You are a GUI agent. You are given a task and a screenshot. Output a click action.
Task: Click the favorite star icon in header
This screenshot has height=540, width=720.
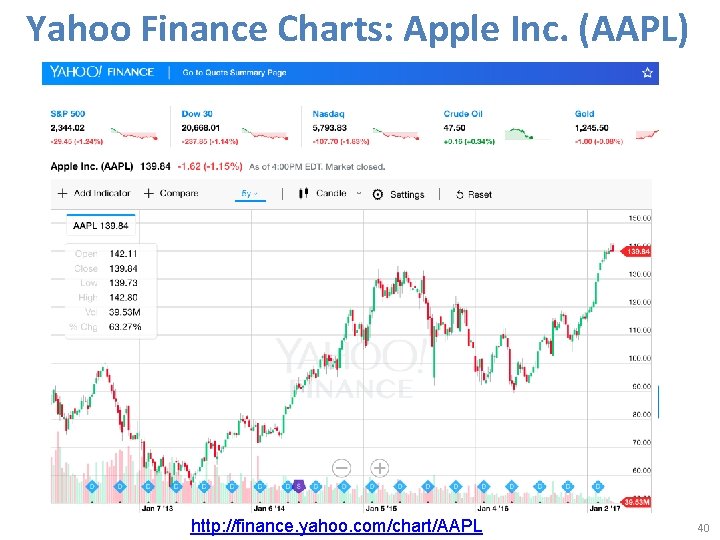click(x=648, y=73)
